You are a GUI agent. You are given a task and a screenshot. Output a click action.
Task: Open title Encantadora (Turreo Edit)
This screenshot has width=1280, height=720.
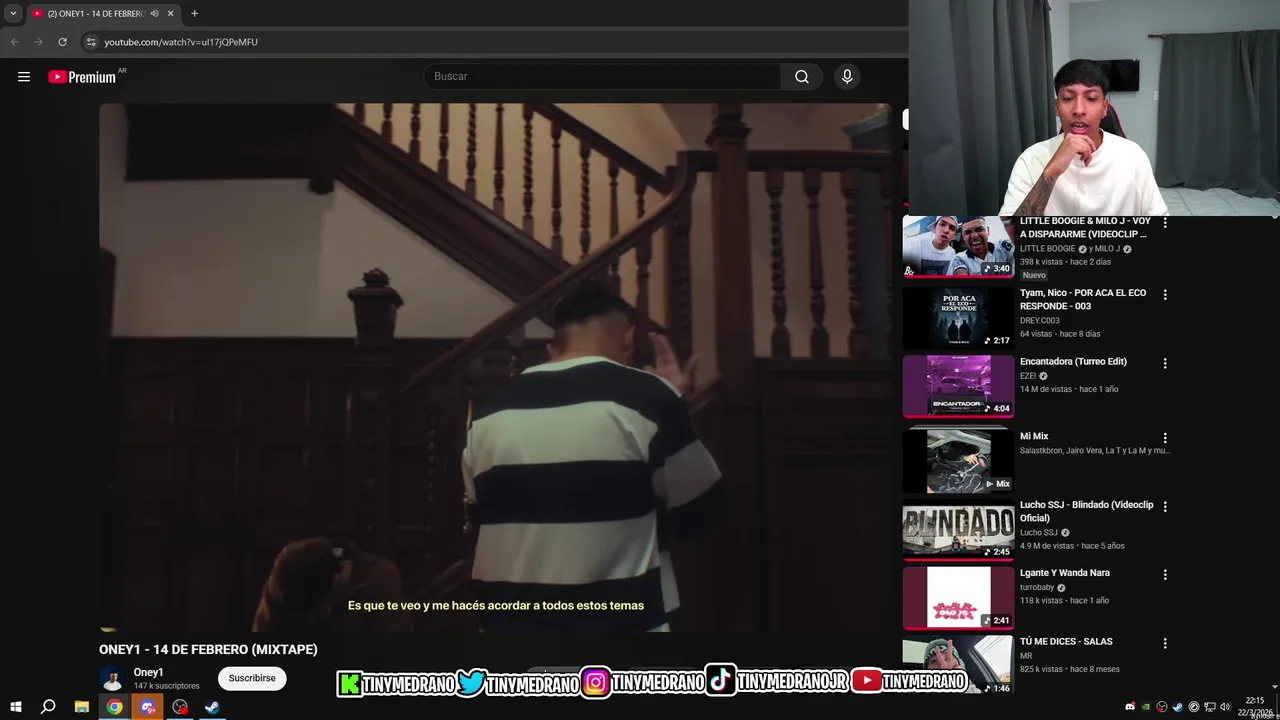[x=1073, y=361]
